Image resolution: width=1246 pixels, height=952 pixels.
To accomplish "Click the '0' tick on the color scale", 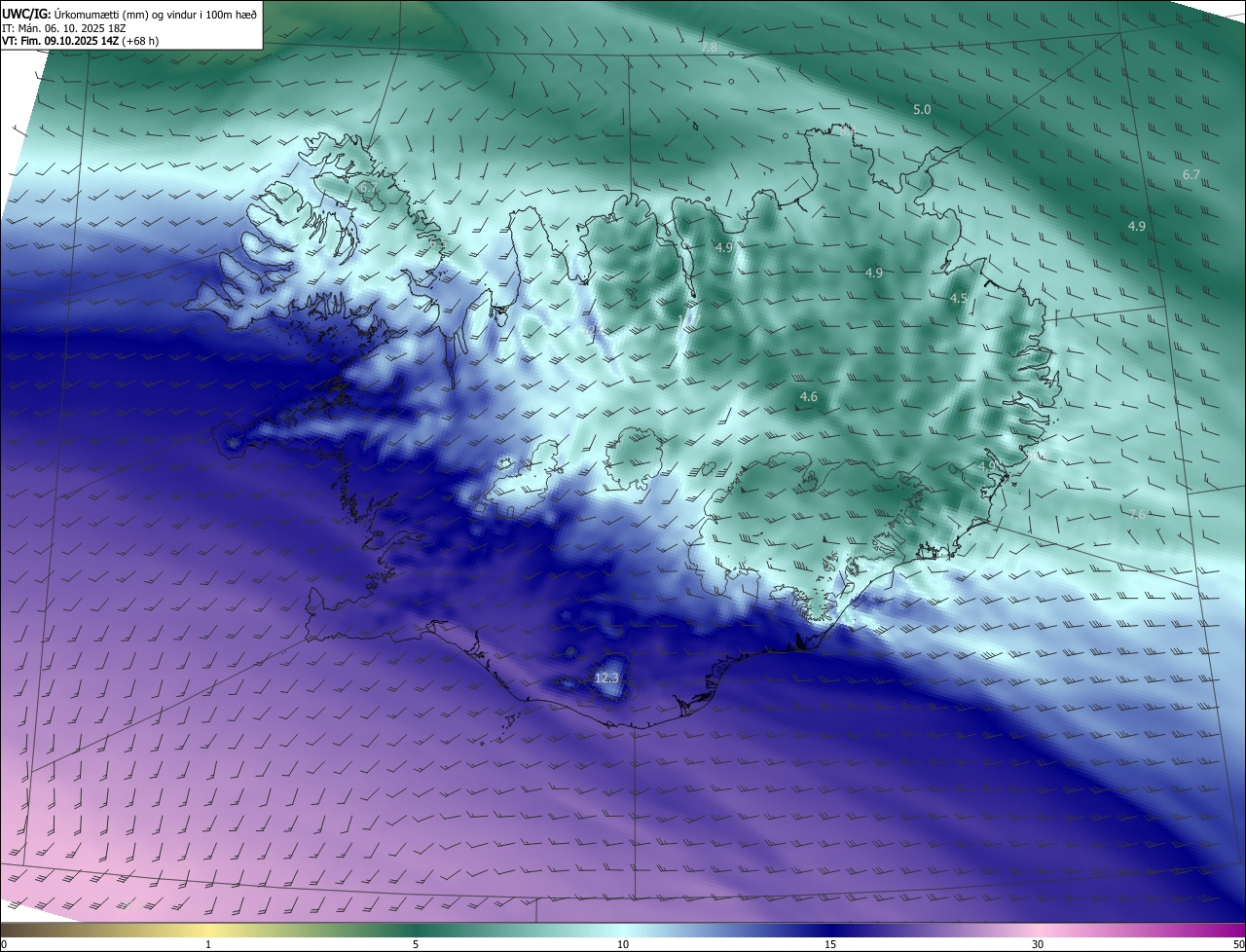I will (4, 944).
